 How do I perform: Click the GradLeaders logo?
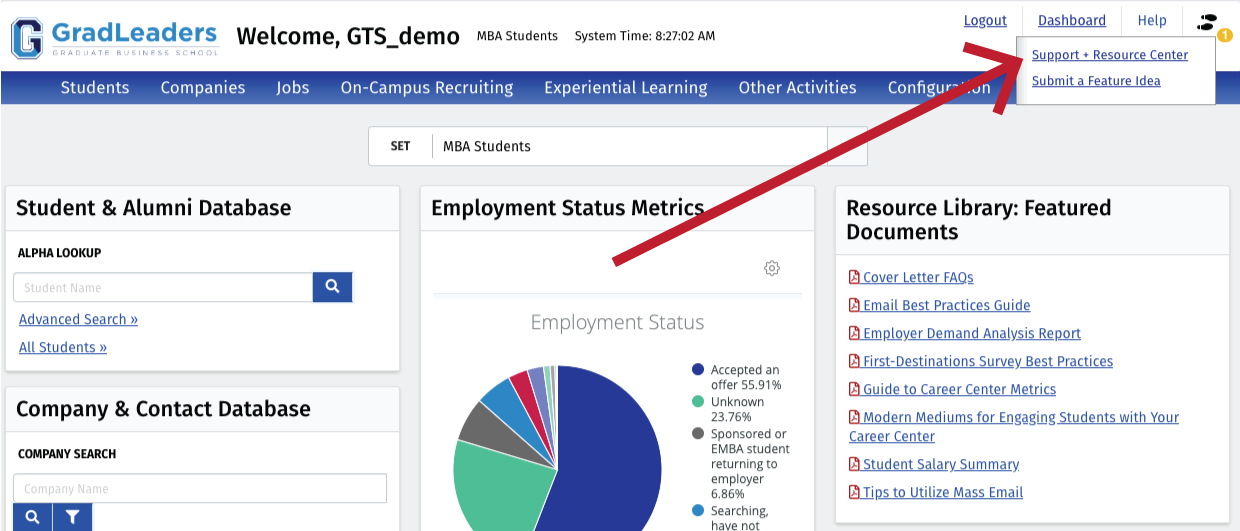[115, 38]
